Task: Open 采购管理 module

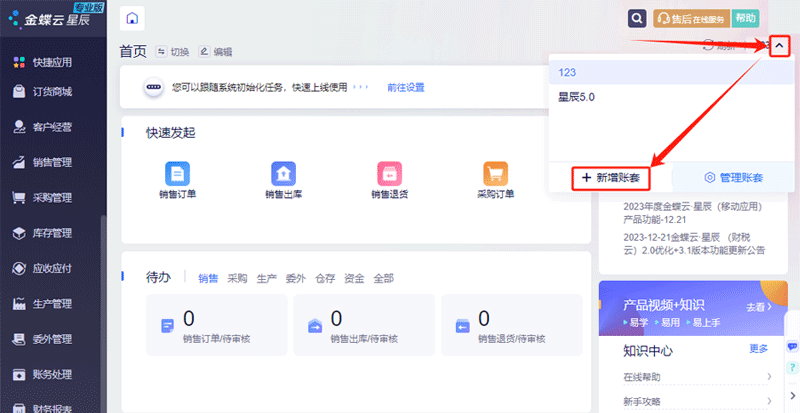Action: (43, 198)
